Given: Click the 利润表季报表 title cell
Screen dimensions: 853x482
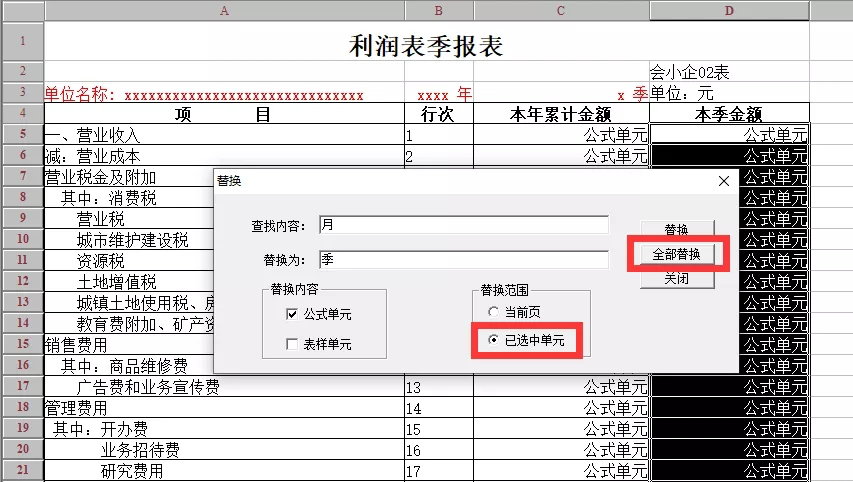Looking at the screenshot, I should pos(426,45).
